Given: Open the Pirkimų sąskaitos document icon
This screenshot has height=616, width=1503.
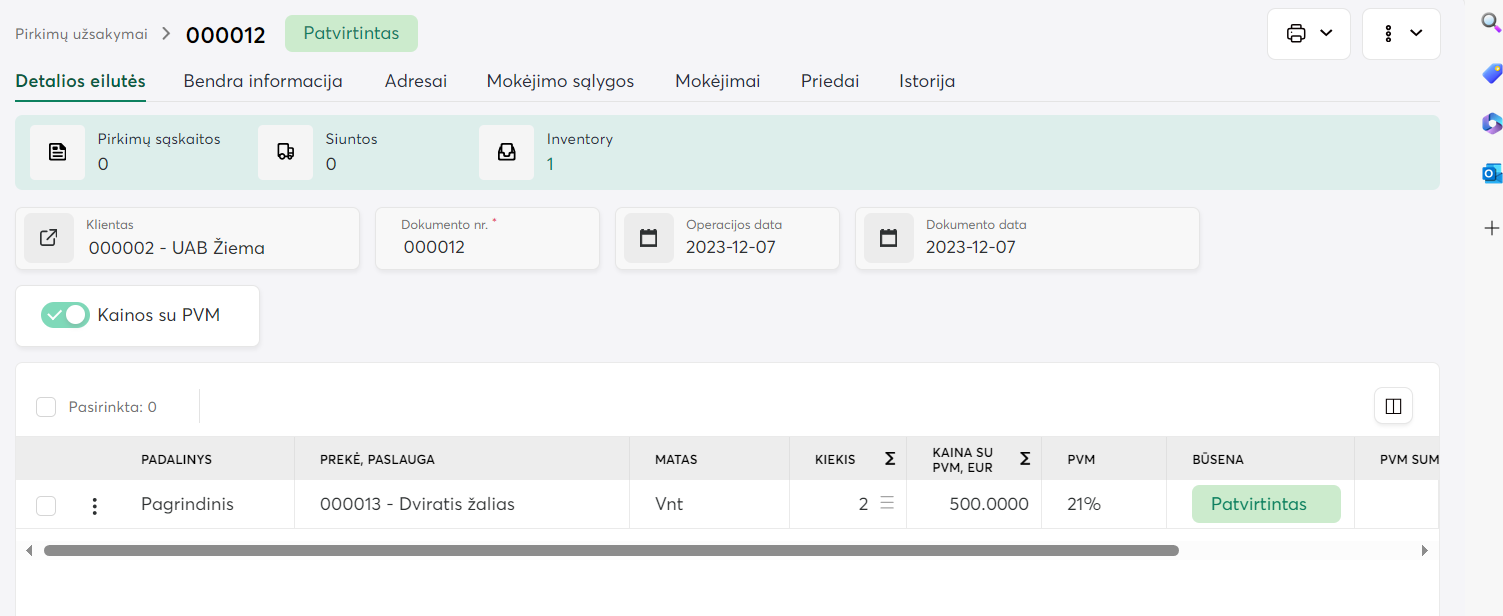Looking at the screenshot, I should [57, 152].
